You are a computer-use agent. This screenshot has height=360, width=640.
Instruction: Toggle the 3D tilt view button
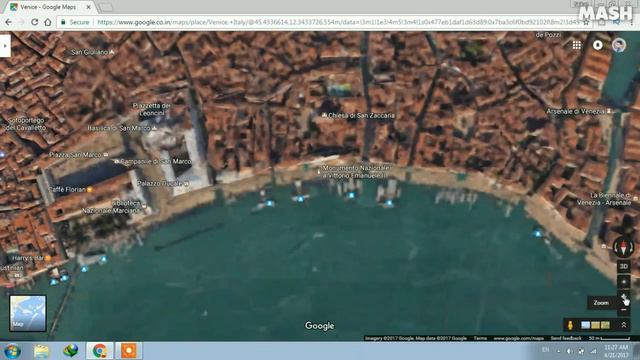click(624, 267)
